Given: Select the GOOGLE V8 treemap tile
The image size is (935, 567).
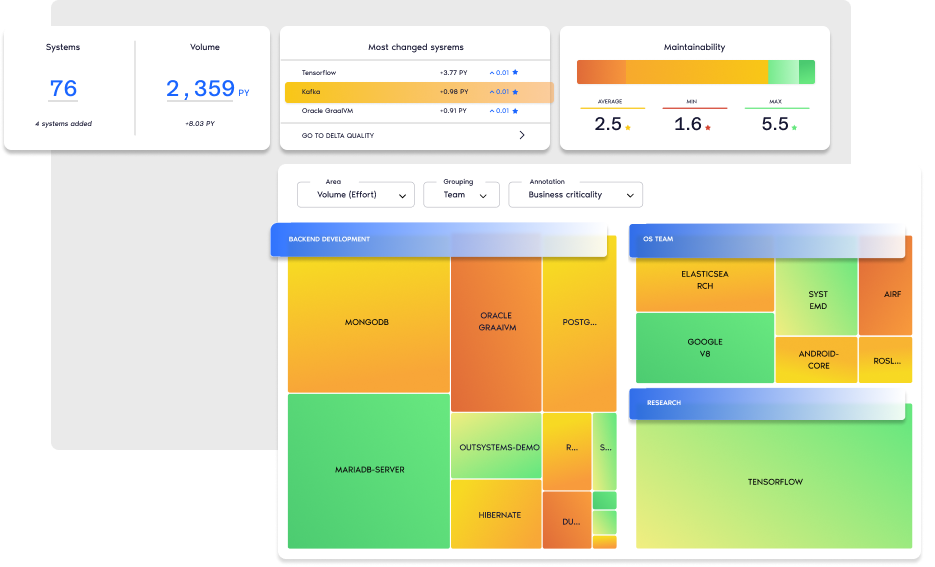Looking at the screenshot, I should 705,348.
